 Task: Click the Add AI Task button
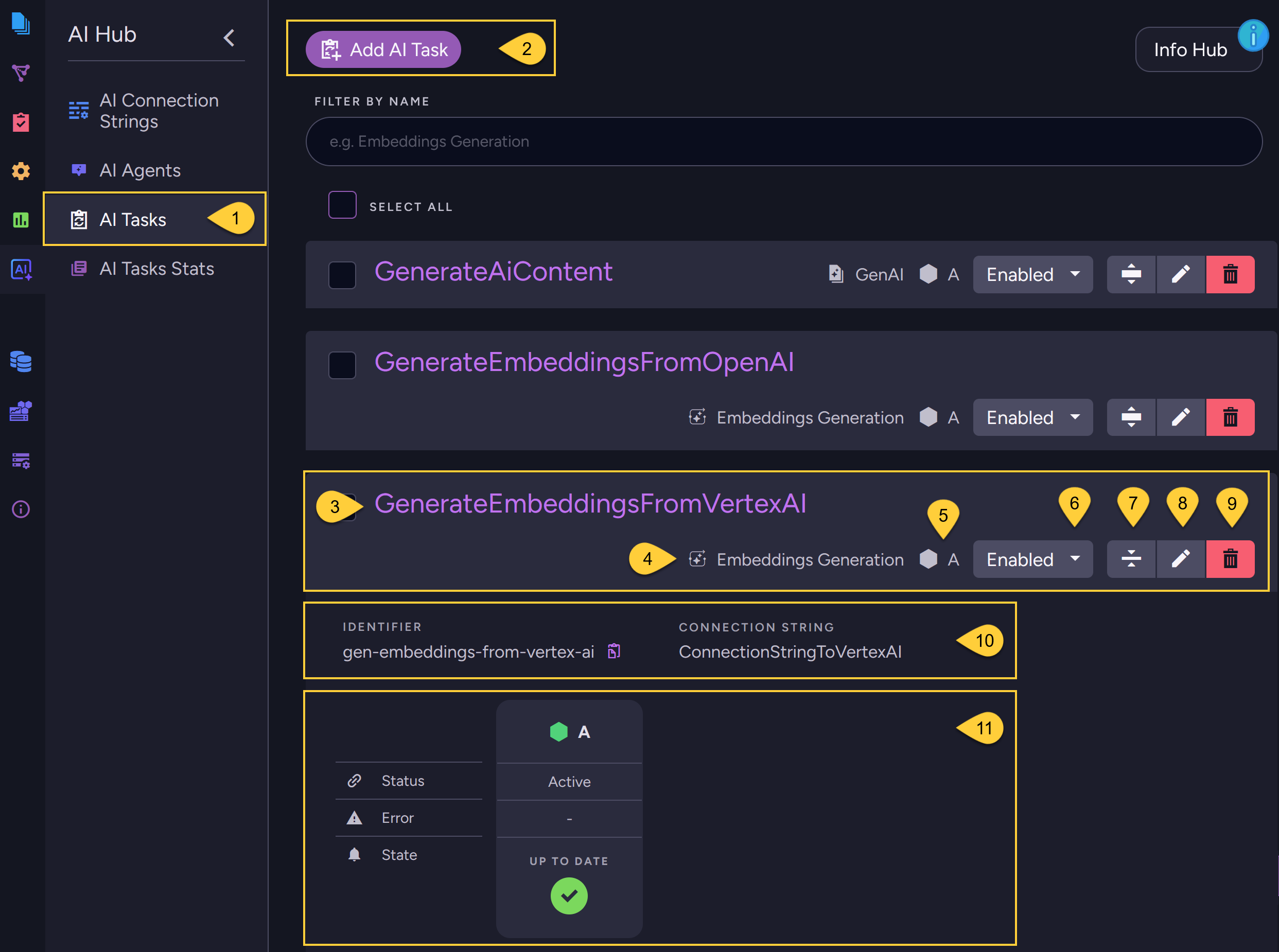pos(383,49)
